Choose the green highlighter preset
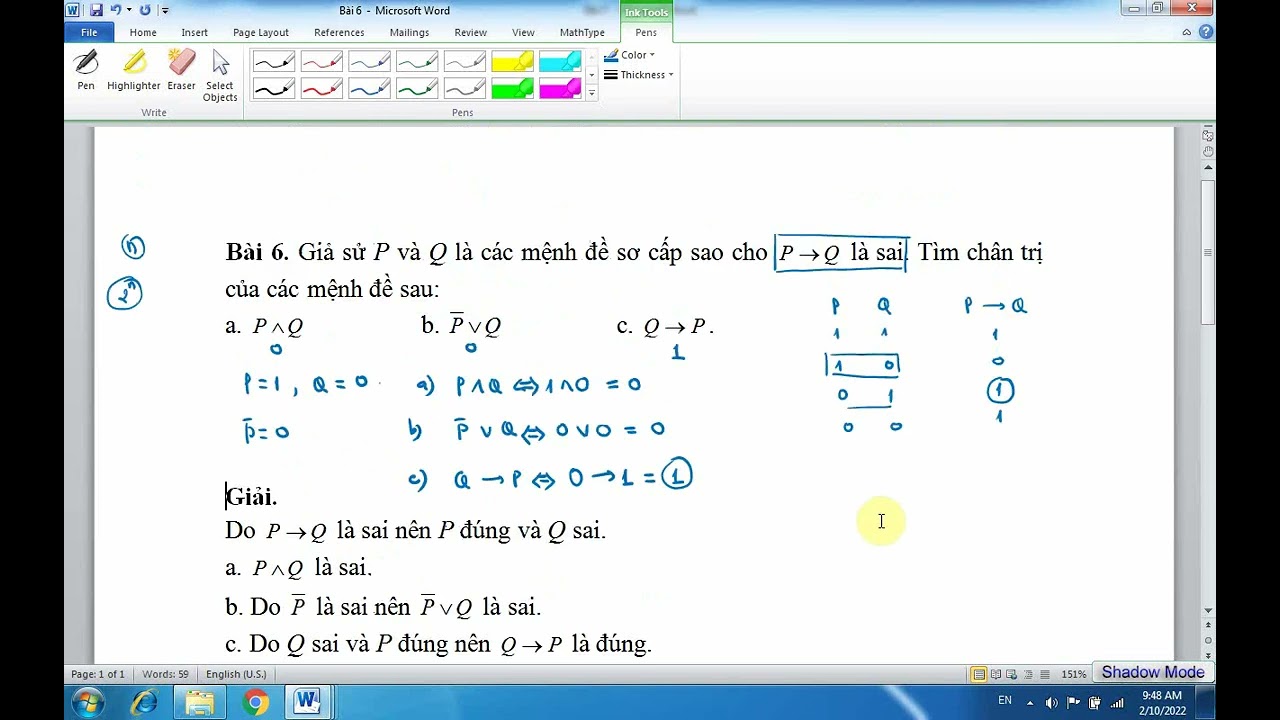Viewport: 1280px width, 720px height. point(512,88)
